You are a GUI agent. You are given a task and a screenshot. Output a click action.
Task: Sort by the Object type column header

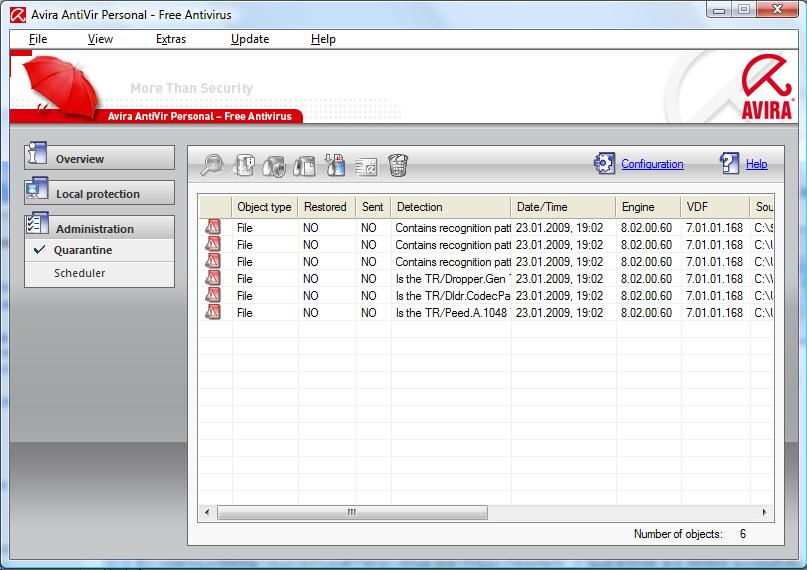pyautogui.click(x=265, y=207)
